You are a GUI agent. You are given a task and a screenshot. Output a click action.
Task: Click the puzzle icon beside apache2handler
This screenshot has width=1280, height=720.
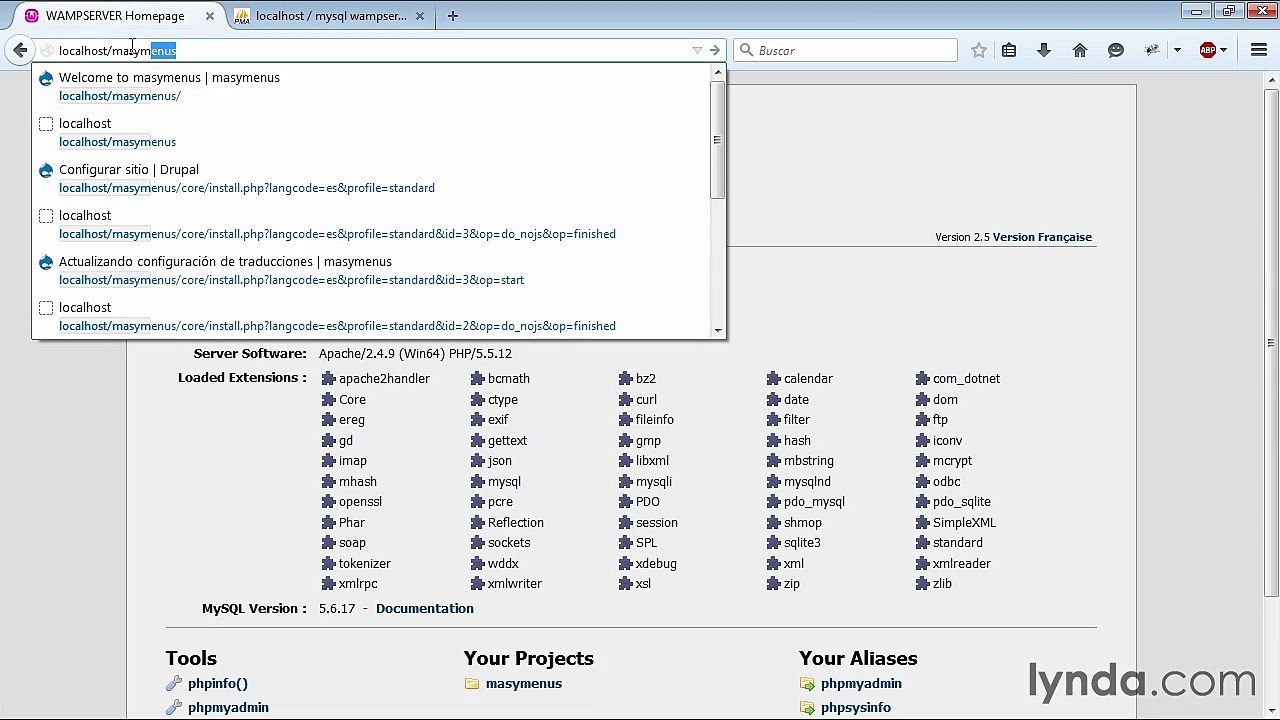328,379
